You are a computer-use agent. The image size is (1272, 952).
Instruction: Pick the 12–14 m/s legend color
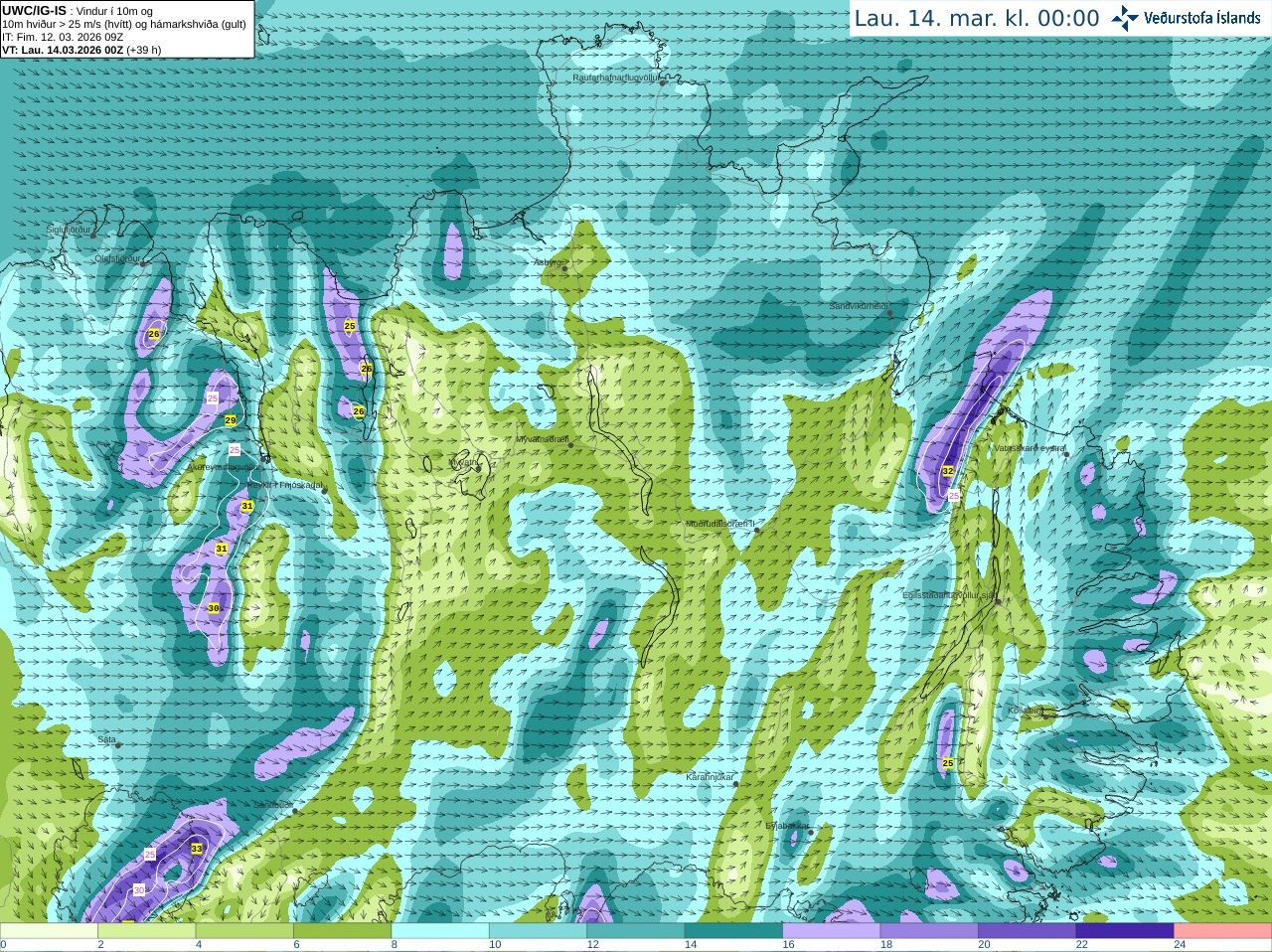click(x=636, y=931)
